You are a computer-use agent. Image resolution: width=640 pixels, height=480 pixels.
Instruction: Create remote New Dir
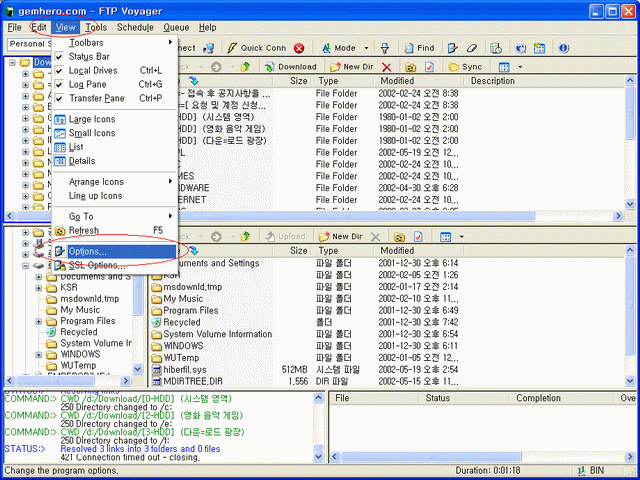[x=351, y=67]
